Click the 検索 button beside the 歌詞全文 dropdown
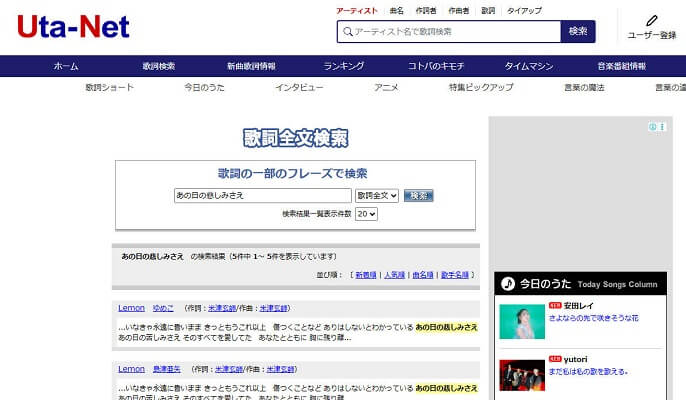 point(419,196)
